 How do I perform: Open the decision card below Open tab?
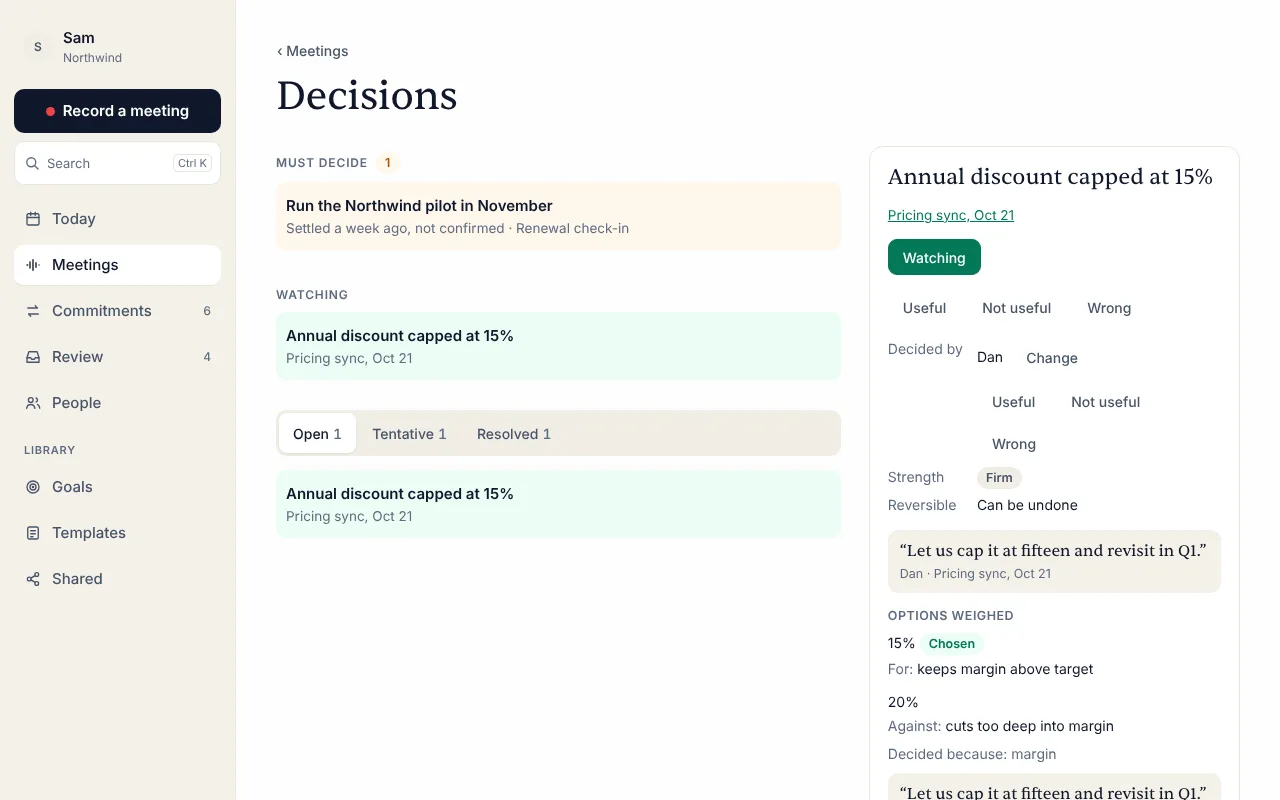pos(558,504)
